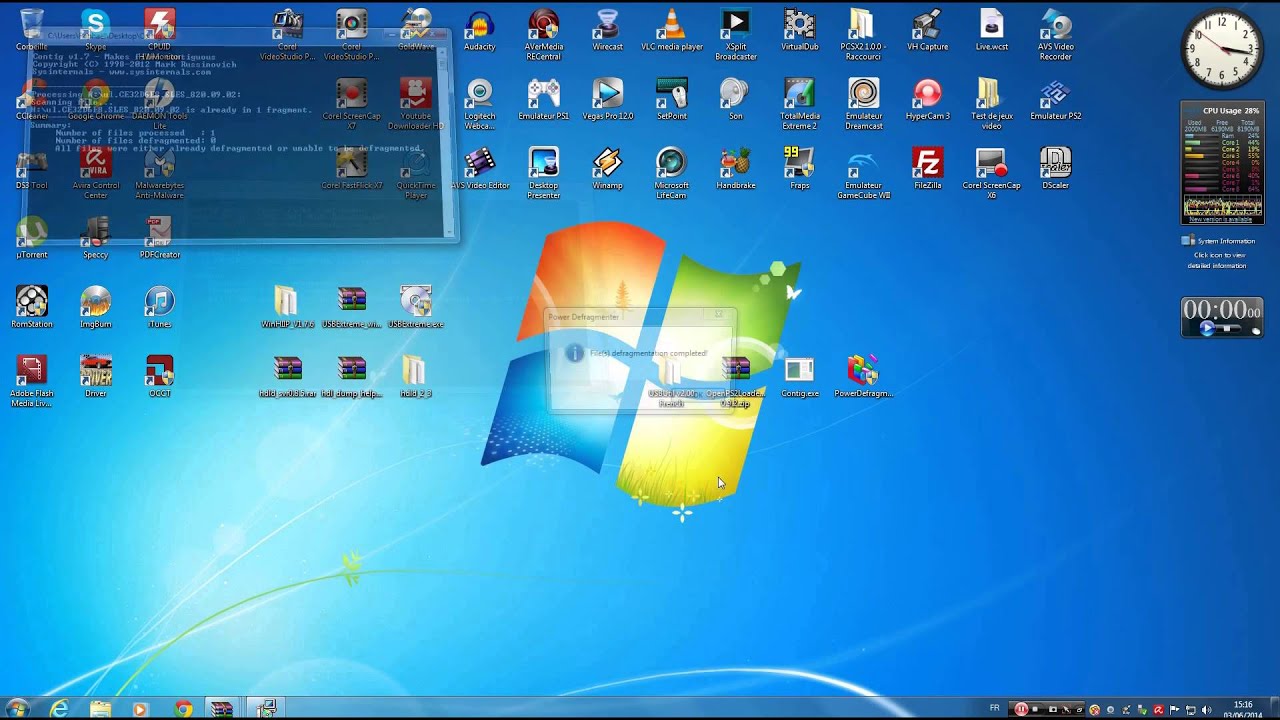Launch the SetPoint shortcut
This screenshot has height=720, width=1280.
pos(672,99)
